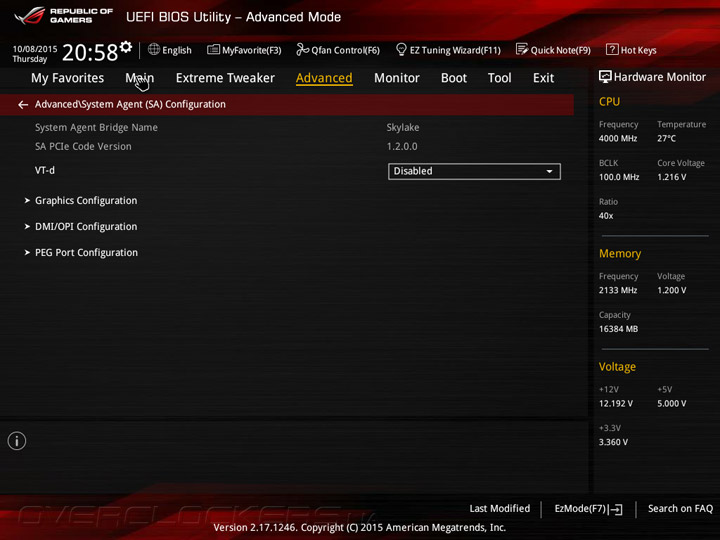This screenshot has height=540, width=720.
Task: Go to the Exit tab
Action: pyautogui.click(x=544, y=78)
